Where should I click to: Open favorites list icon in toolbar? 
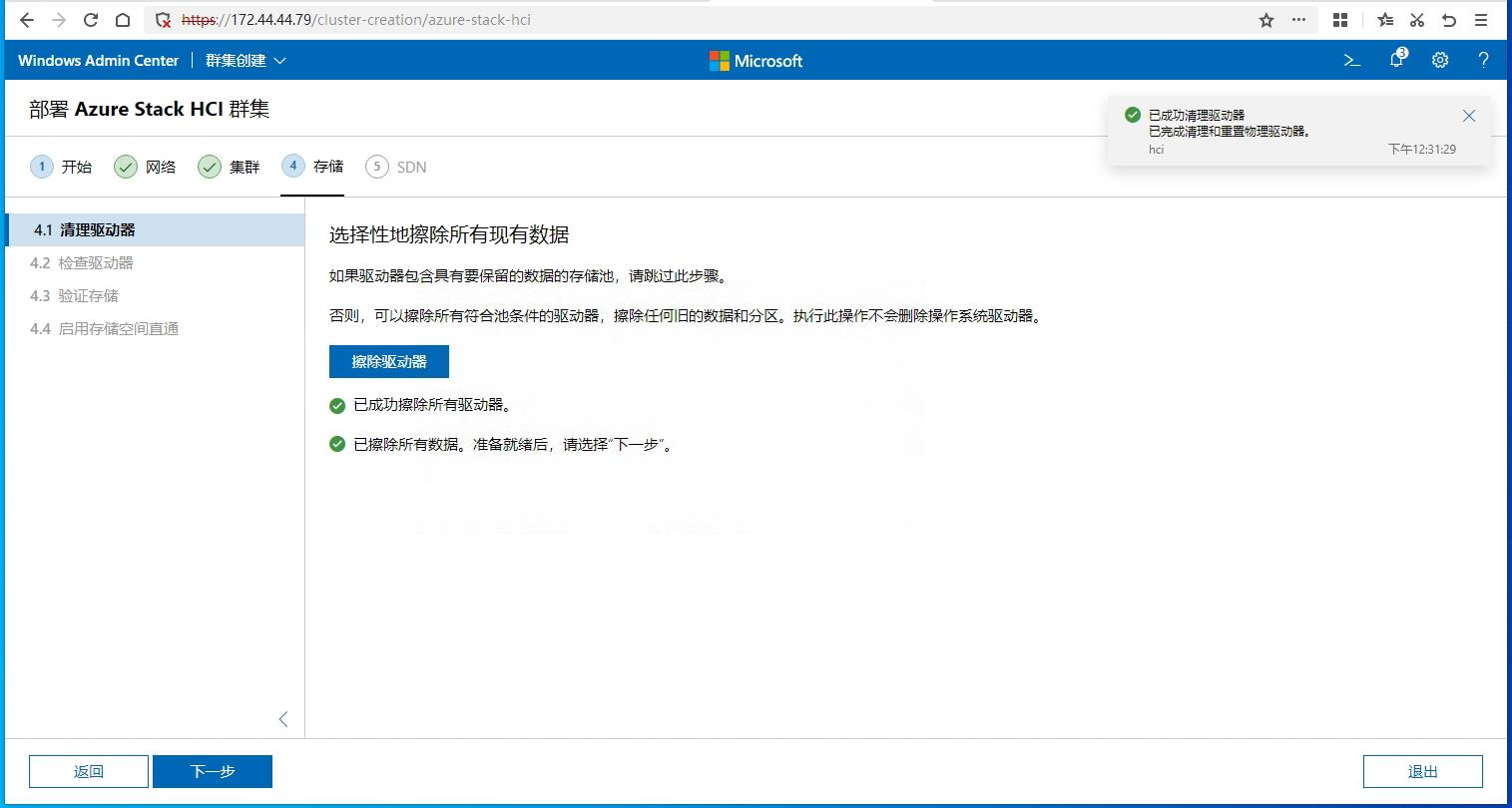[1385, 20]
